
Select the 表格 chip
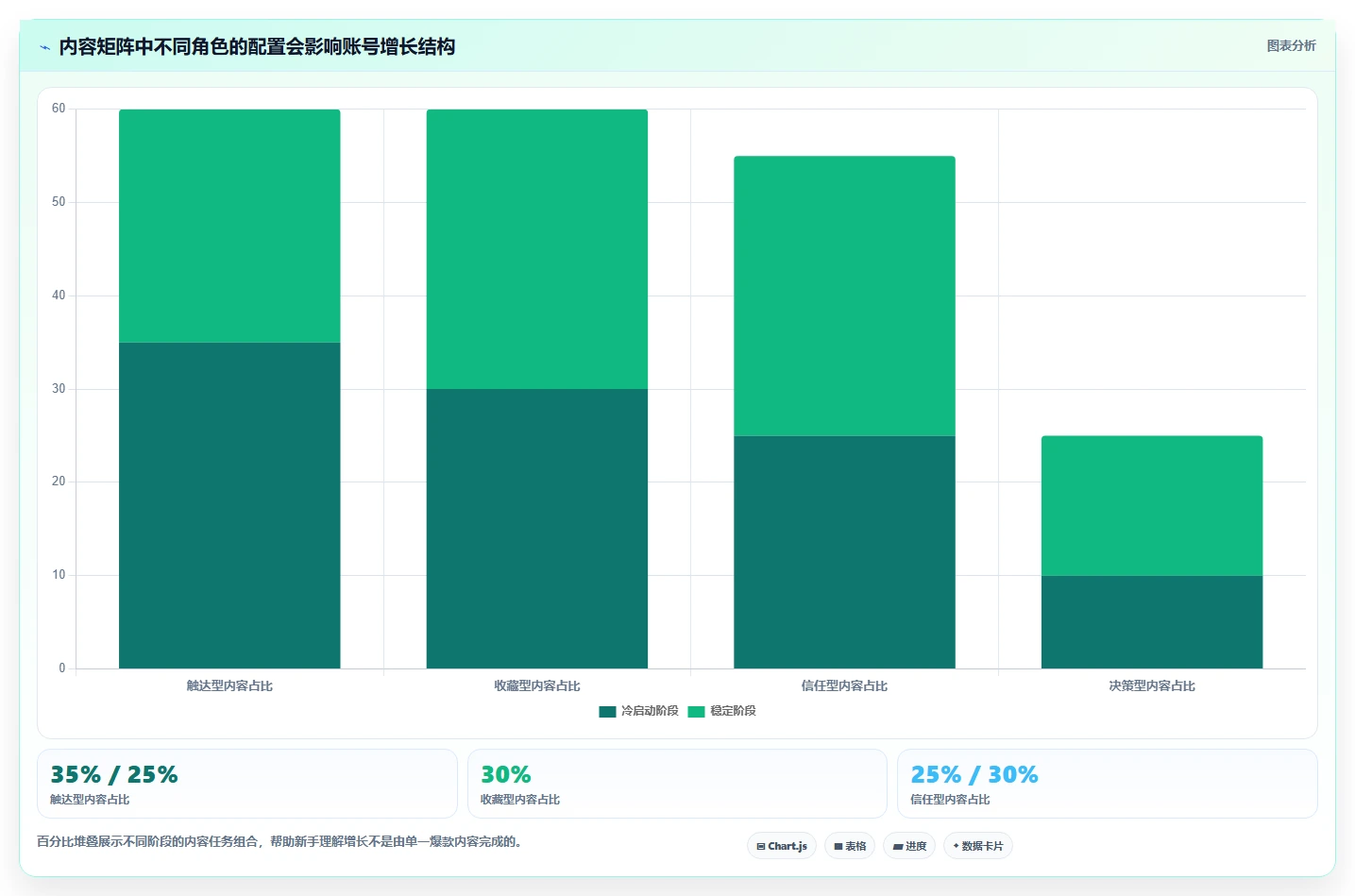(850, 846)
